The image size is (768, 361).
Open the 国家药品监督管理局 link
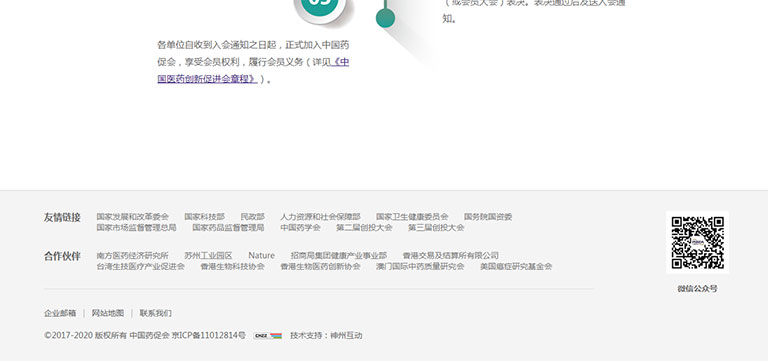[x=228, y=228]
